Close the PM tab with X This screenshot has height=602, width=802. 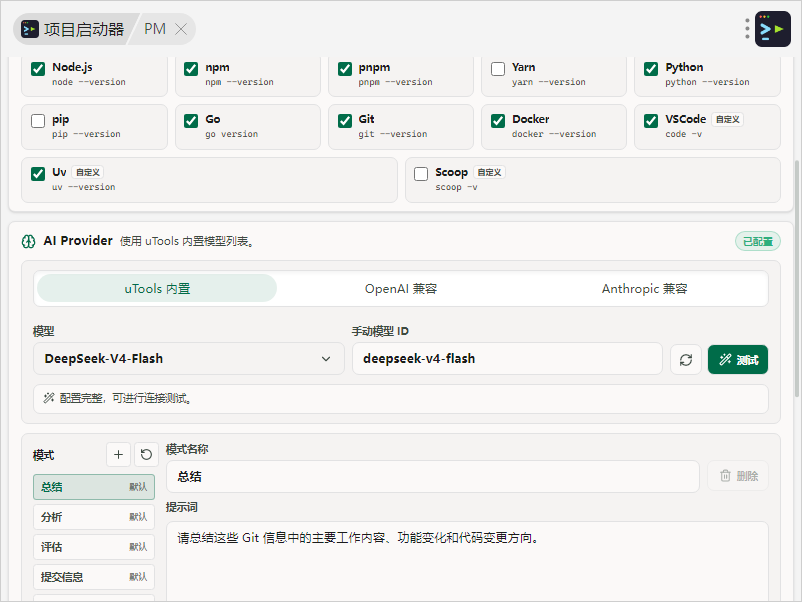click(x=181, y=29)
